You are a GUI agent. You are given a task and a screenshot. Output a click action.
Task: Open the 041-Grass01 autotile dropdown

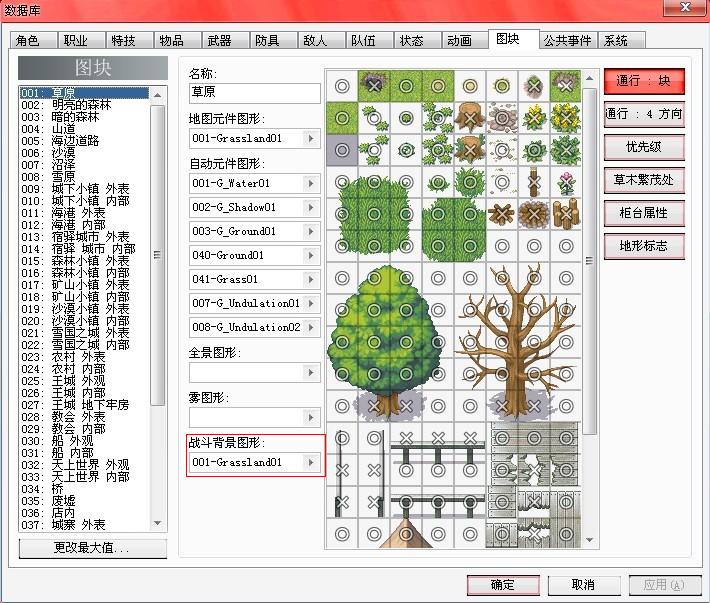click(x=311, y=279)
